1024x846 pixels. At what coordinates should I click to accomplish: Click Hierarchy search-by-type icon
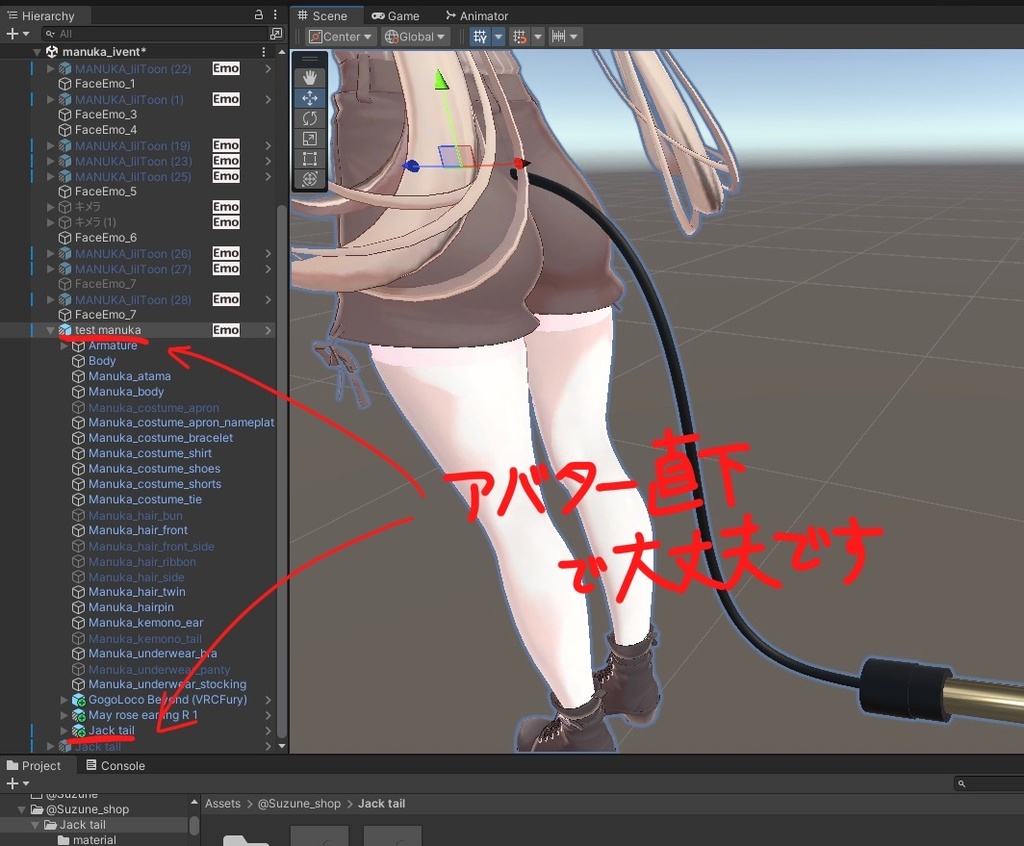[x=276, y=33]
